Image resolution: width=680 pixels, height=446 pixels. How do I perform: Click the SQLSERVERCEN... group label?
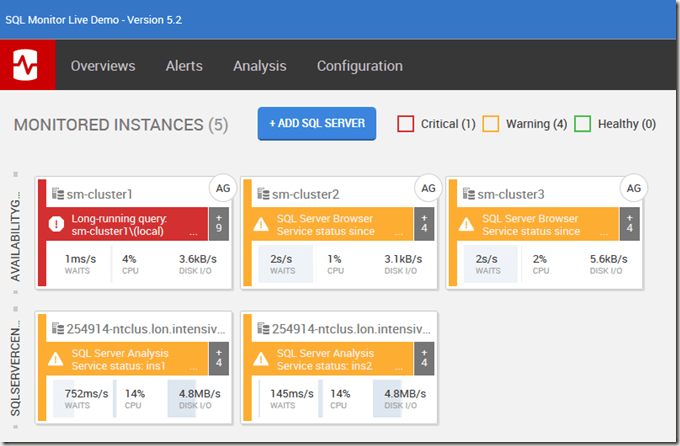(x=15, y=368)
